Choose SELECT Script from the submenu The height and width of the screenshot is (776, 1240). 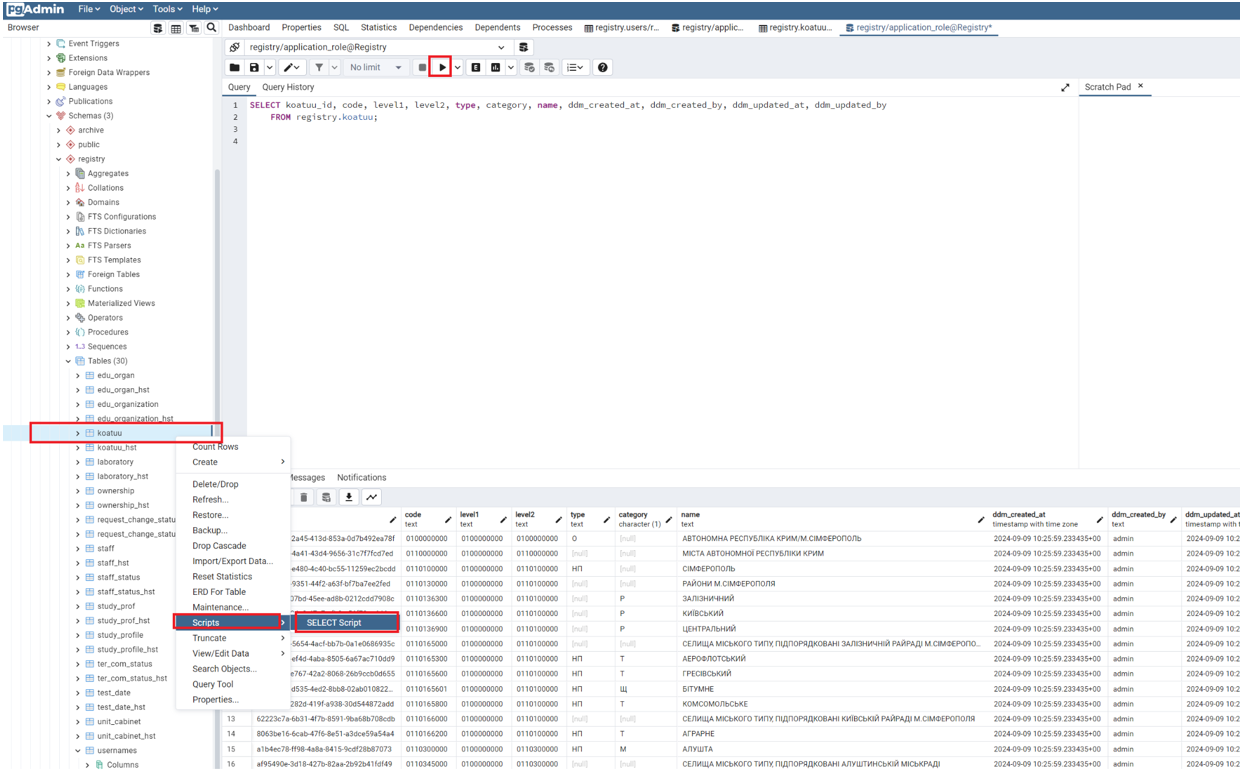(x=334, y=623)
